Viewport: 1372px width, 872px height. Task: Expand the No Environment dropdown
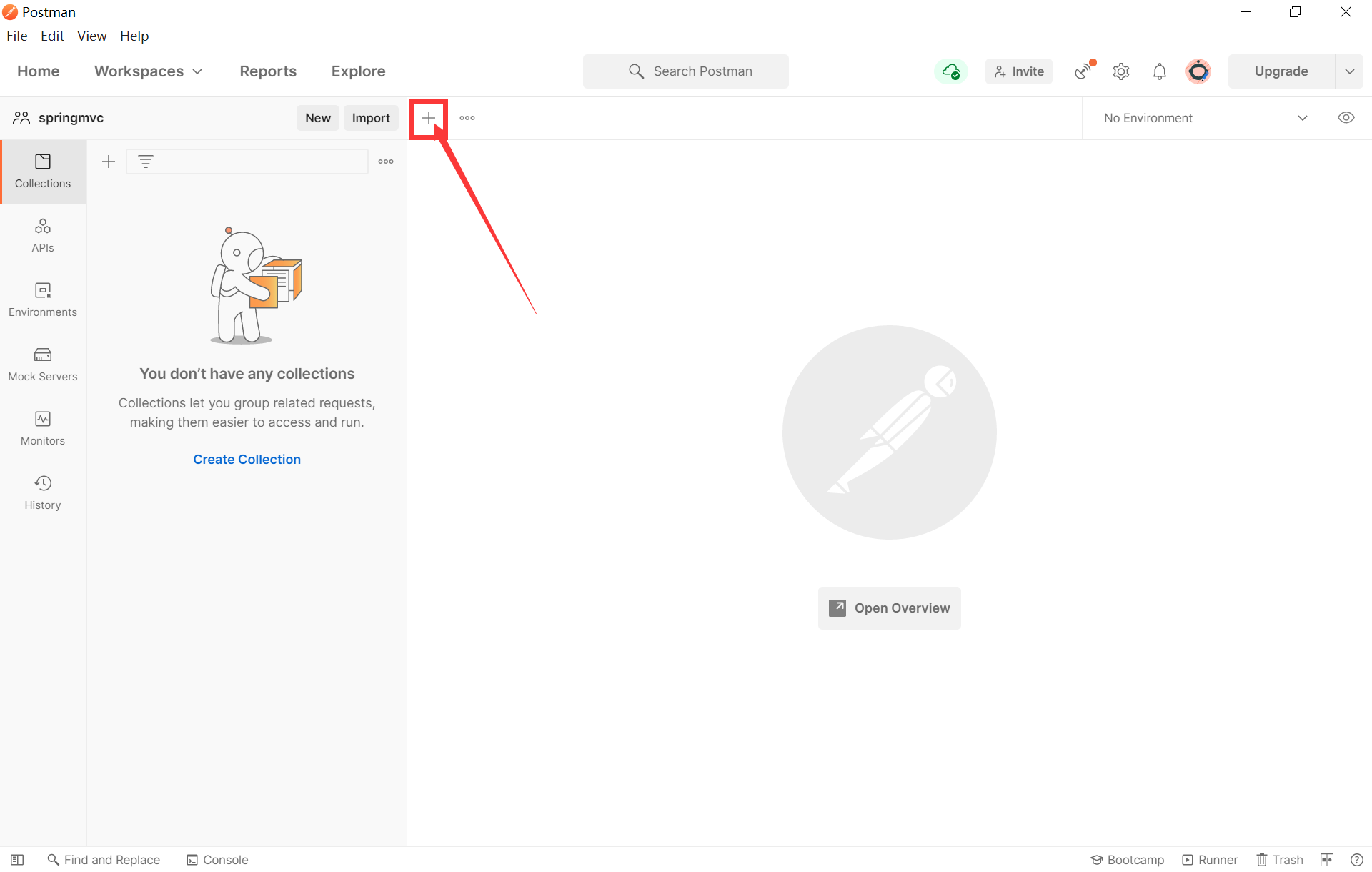tap(1206, 118)
